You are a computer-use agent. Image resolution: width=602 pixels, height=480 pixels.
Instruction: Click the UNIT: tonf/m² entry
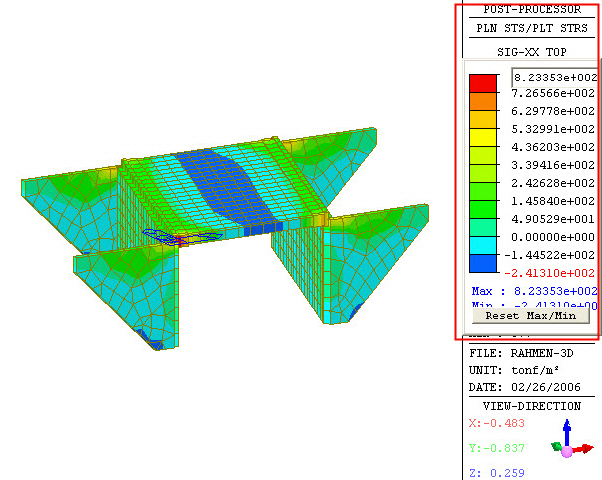[x=514, y=370]
